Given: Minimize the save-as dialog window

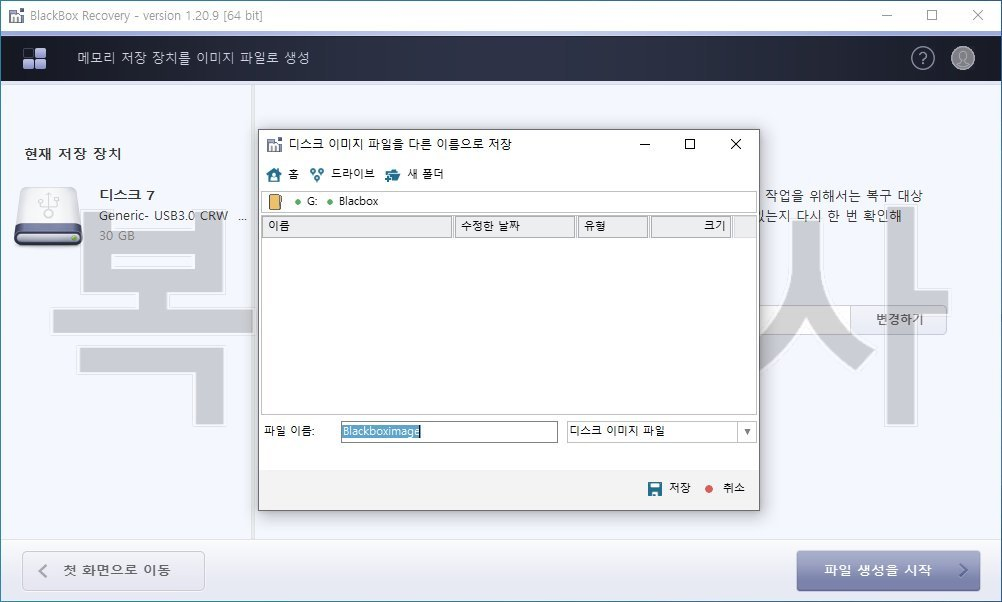Looking at the screenshot, I should [645, 144].
